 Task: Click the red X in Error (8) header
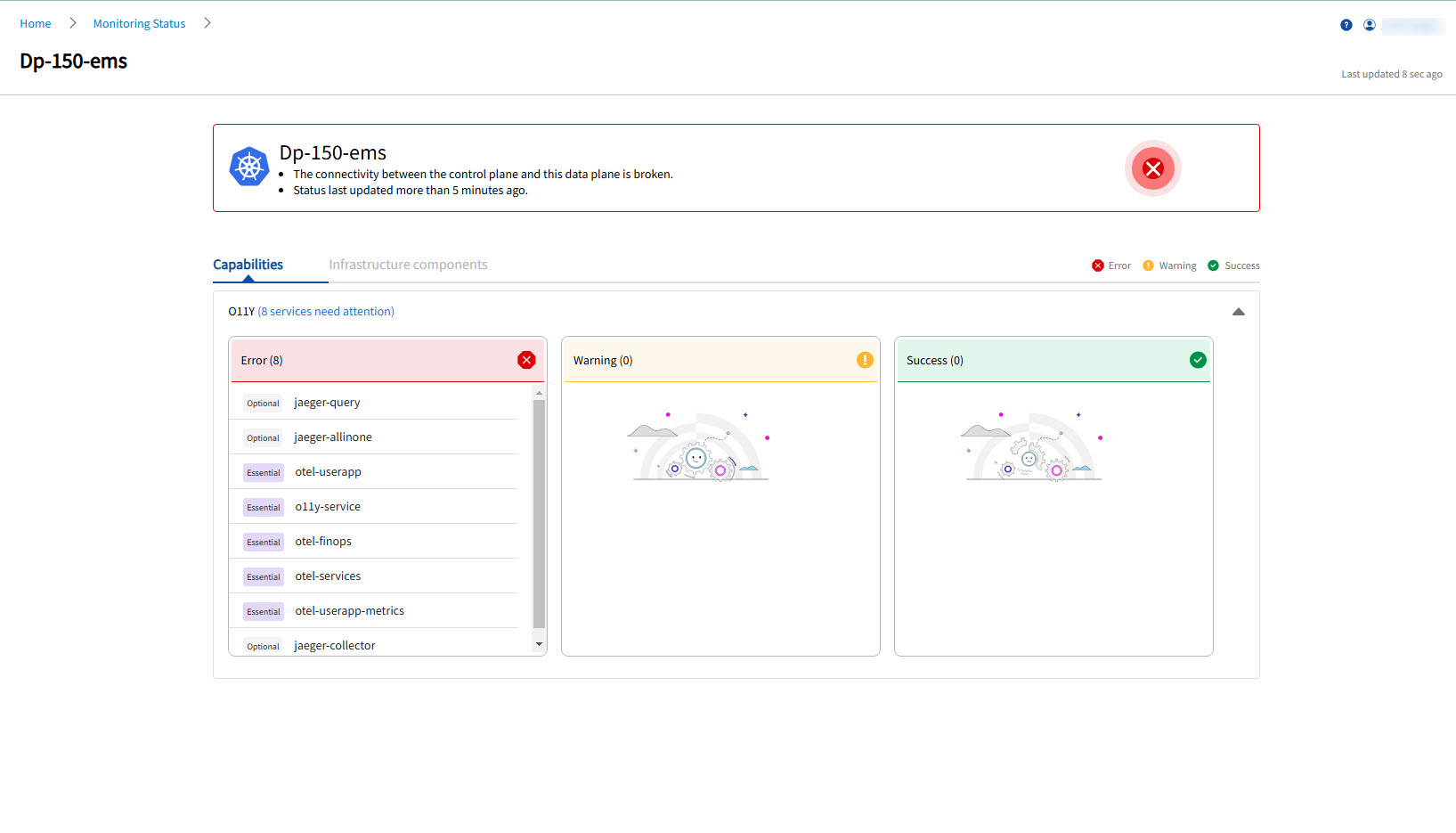coord(526,360)
